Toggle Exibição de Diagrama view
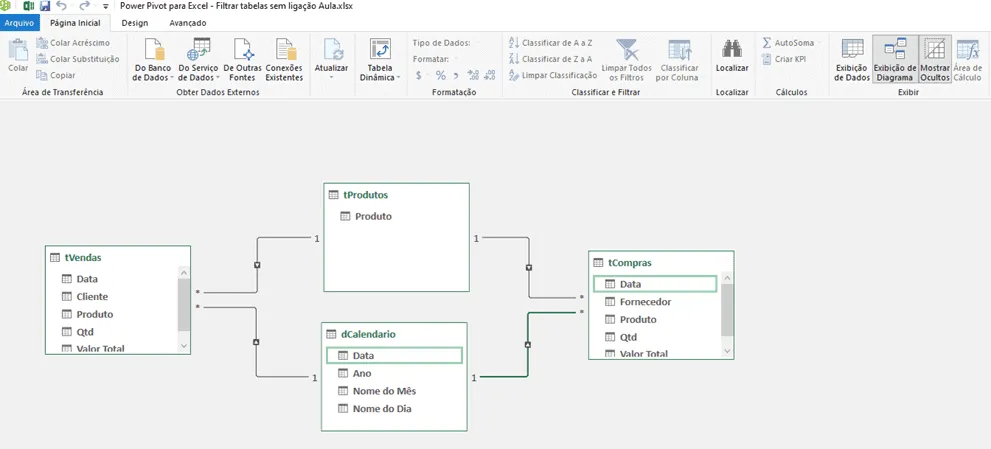Image resolution: width=991 pixels, height=449 pixels. [894, 60]
